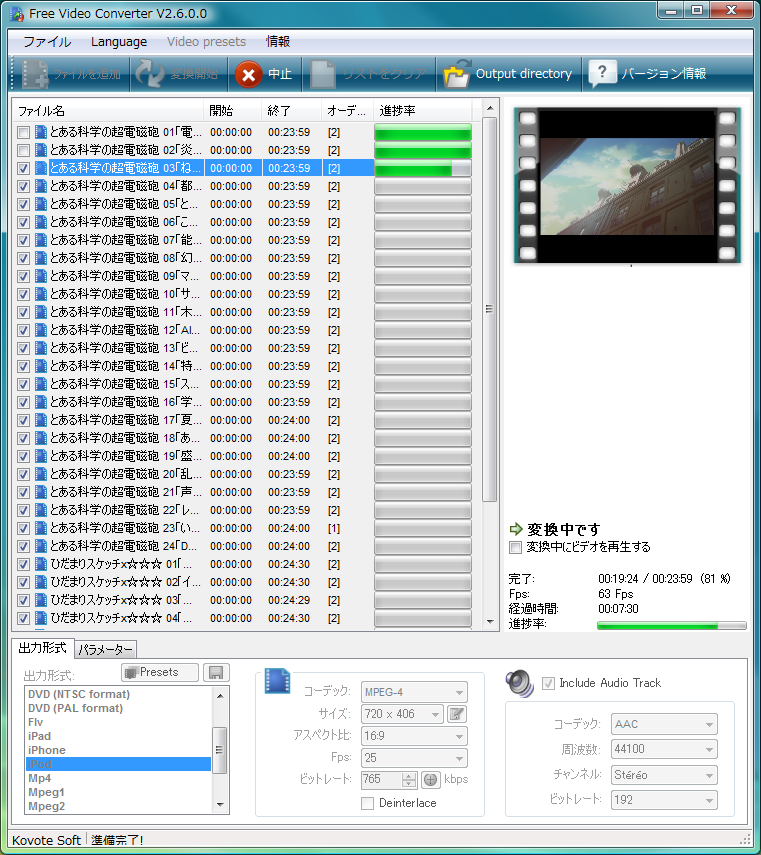This screenshot has height=855, width=761.
Task: Click the 終了 column header
Action: tap(291, 111)
